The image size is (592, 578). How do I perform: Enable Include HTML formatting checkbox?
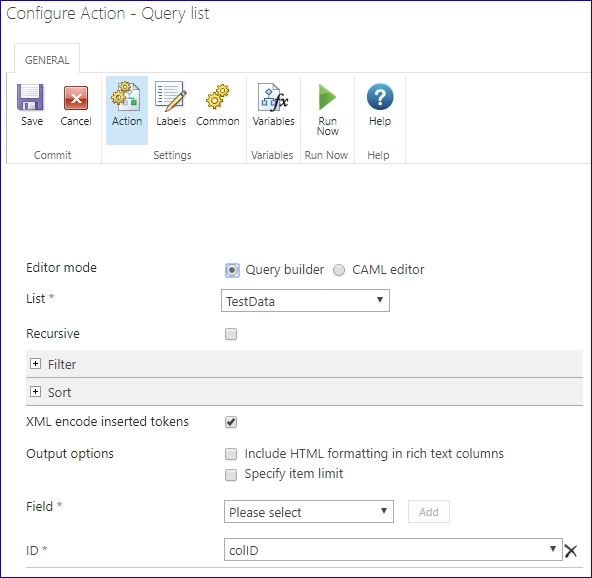click(231, 453)
